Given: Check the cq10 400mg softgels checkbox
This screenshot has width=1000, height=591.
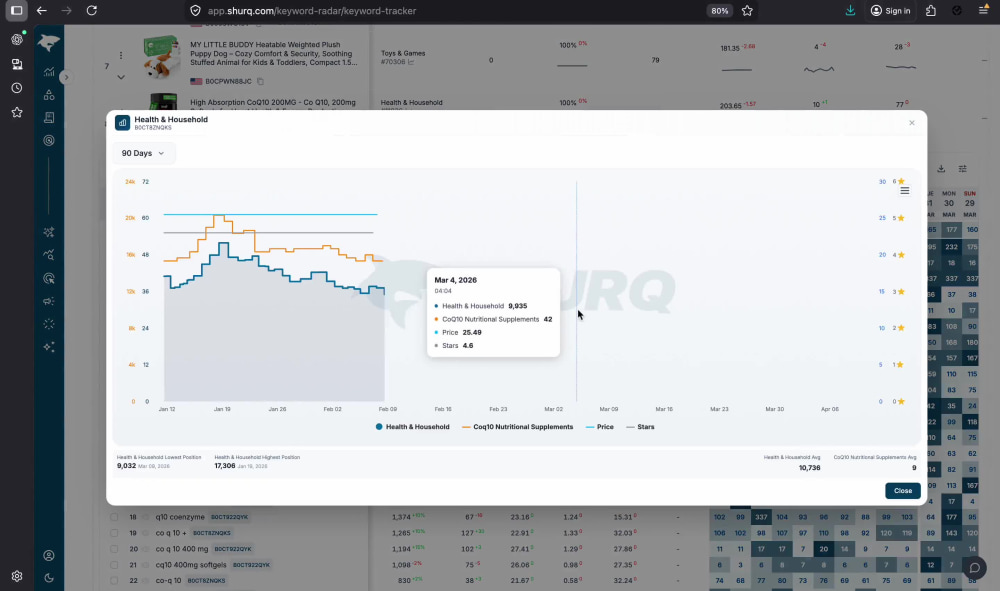Looking at the screenshot, I should [x=114, y=565].
